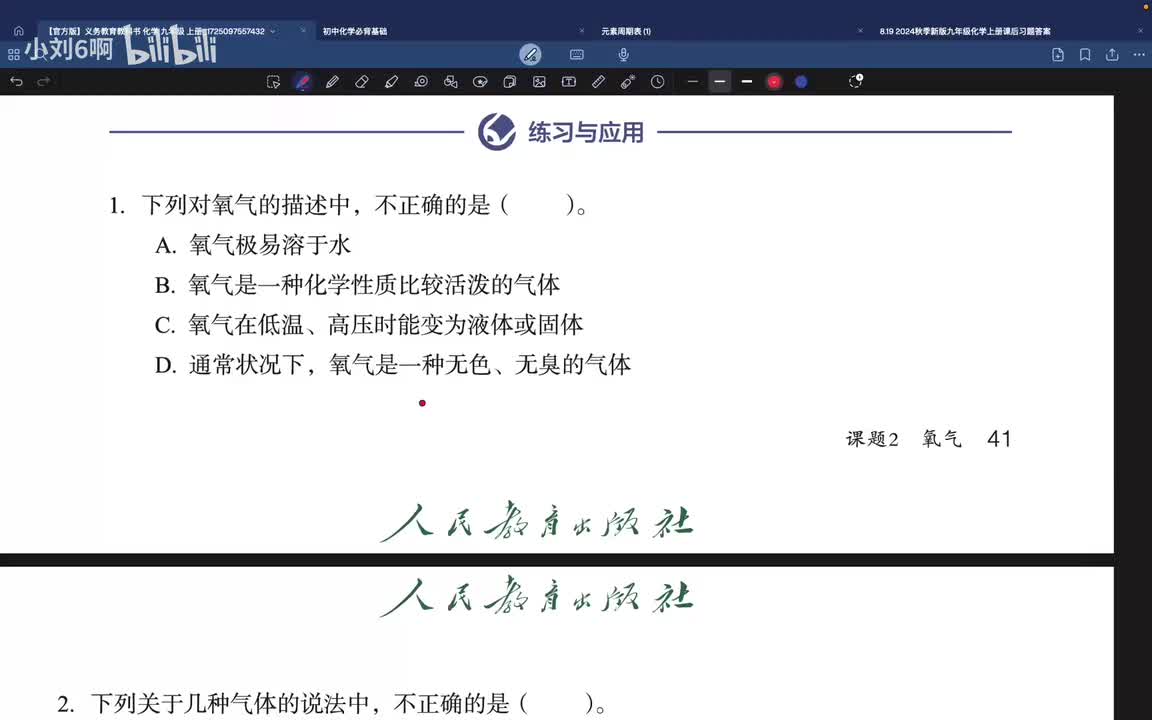Open the thumbnail grid view icon
1152x720 pixels.
[13, 54]
